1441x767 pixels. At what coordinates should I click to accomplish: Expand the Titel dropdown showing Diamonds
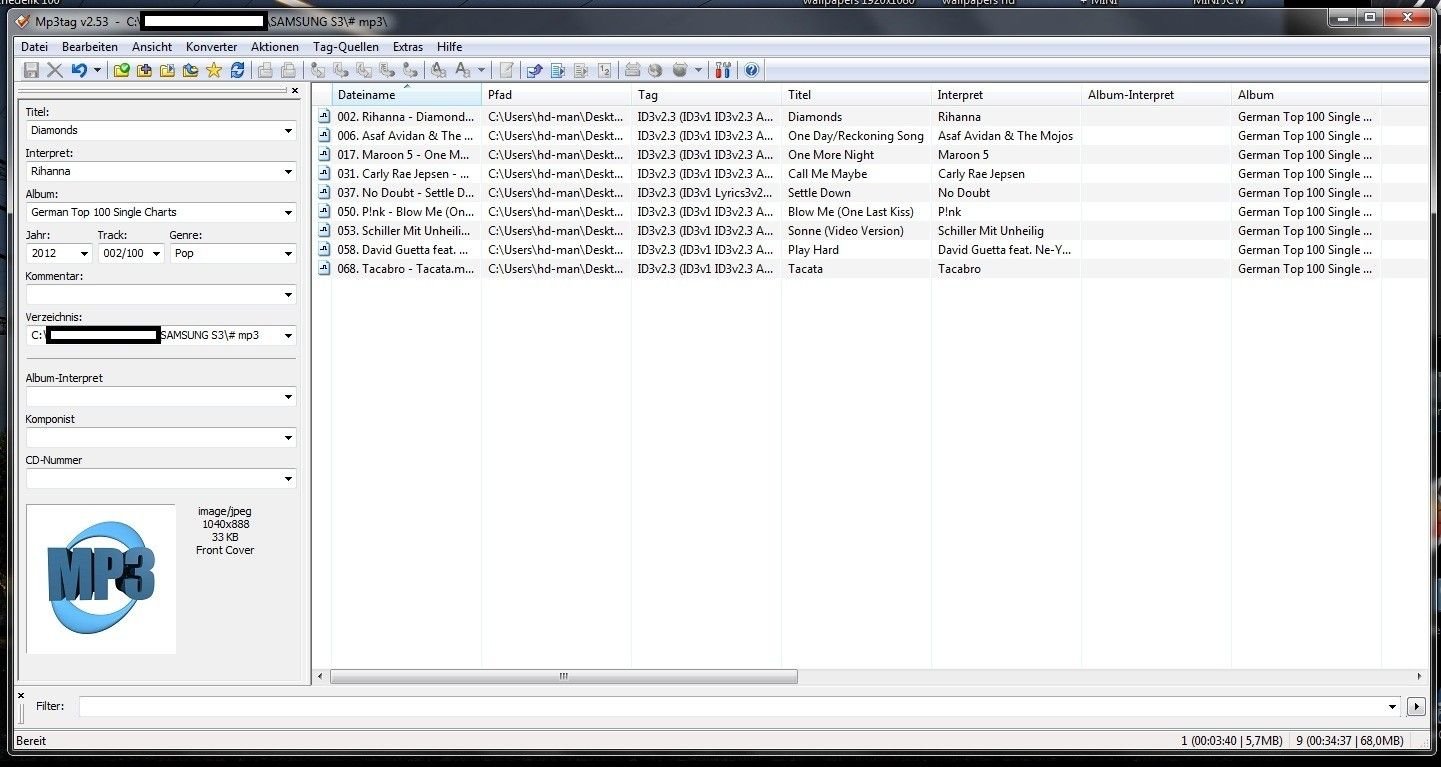coord(288,131)
